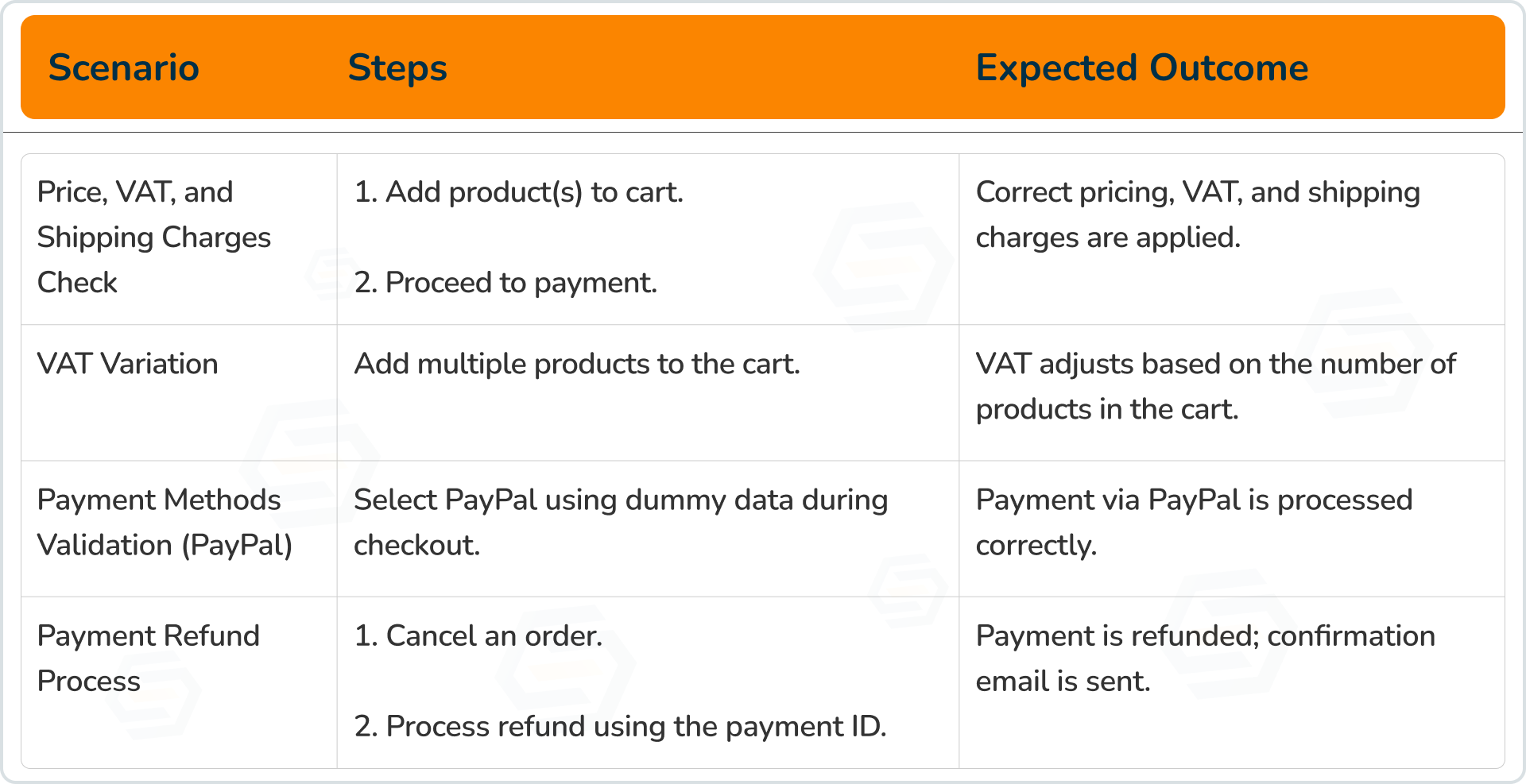1526x784 pixels.
Task: Click the Scenario column header
Action: click(124, 68)
